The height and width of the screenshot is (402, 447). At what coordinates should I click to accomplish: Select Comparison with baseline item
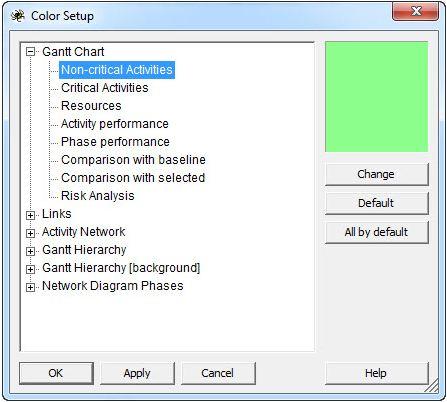pos(133,160)
